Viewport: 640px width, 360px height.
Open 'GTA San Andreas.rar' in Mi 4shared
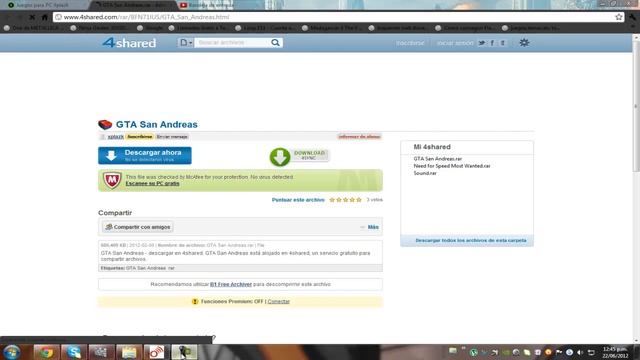[438, 159]
